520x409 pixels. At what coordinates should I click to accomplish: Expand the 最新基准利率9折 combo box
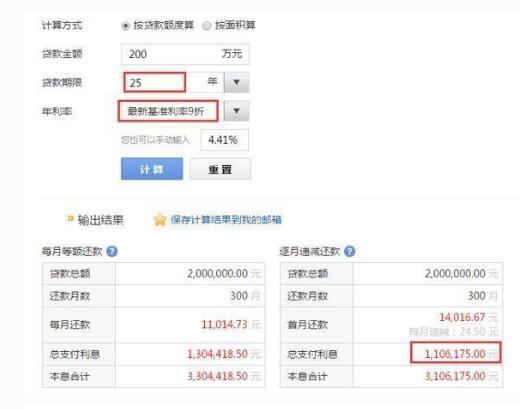tap(168, 111)
